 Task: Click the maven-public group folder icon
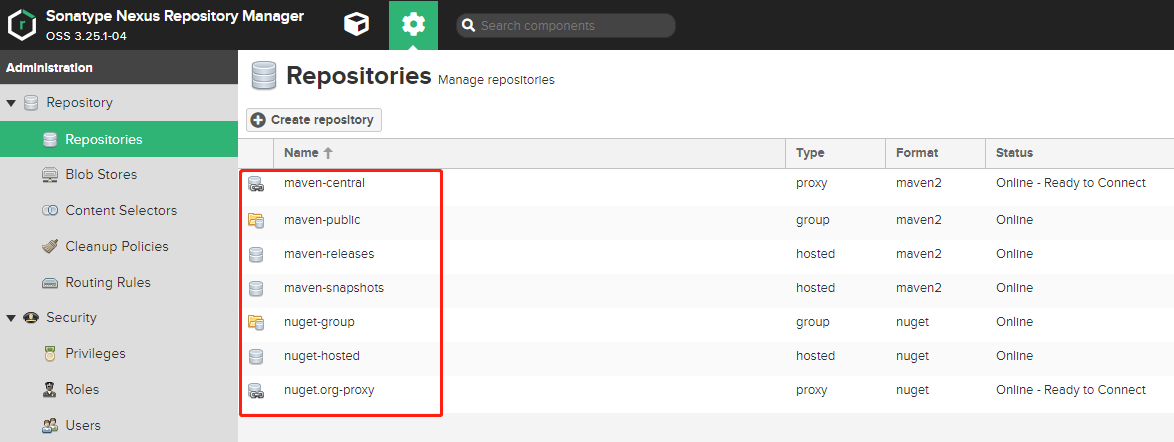tap(256, 220)
